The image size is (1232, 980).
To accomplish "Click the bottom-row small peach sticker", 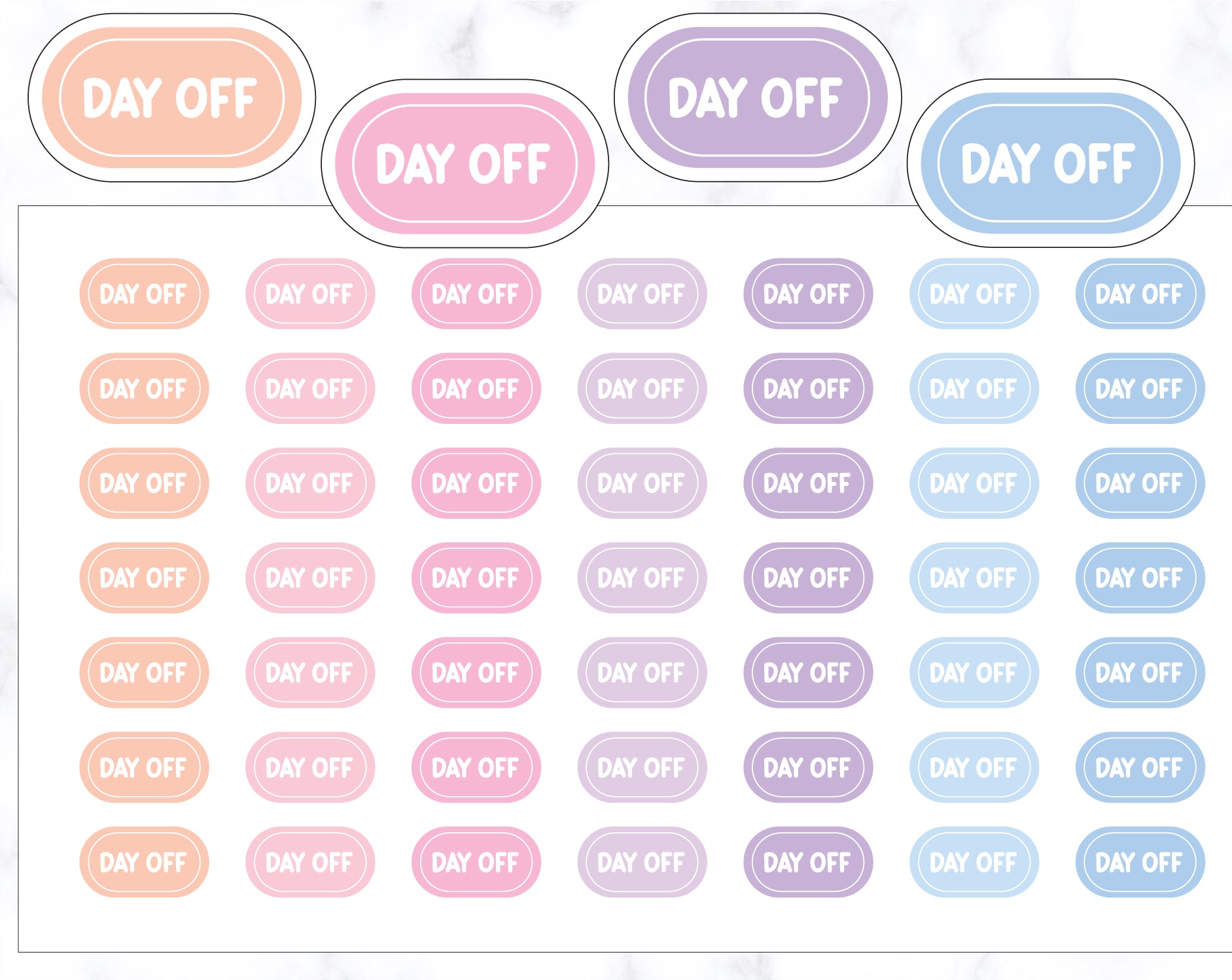I will (x=144, y=862).
